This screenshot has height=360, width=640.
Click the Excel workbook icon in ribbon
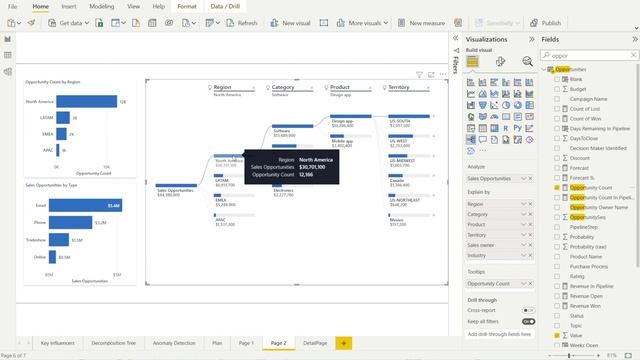[x=99, y=23]
